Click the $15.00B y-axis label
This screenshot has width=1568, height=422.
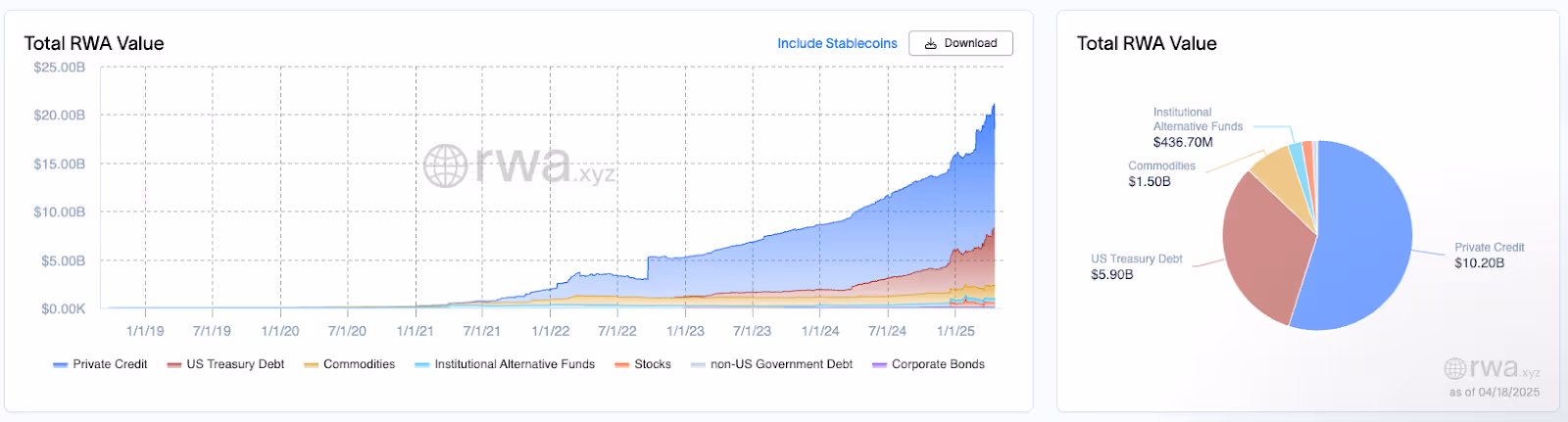(x=59, y=164)
